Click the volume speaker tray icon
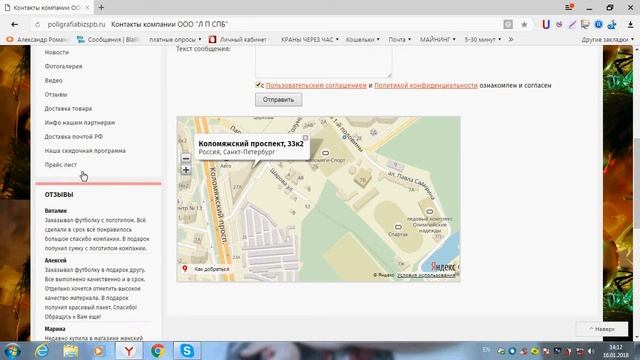 pyautogui.click(x=591, y=351)
